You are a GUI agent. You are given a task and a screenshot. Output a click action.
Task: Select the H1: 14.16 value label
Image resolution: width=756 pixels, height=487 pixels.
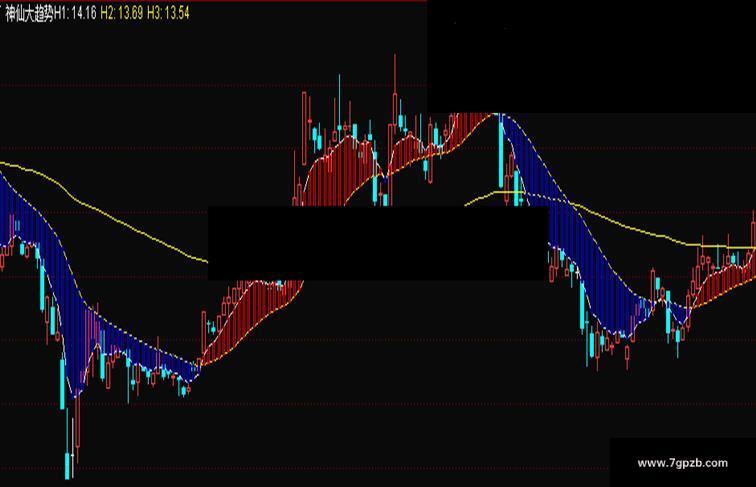tap(75, 13)
